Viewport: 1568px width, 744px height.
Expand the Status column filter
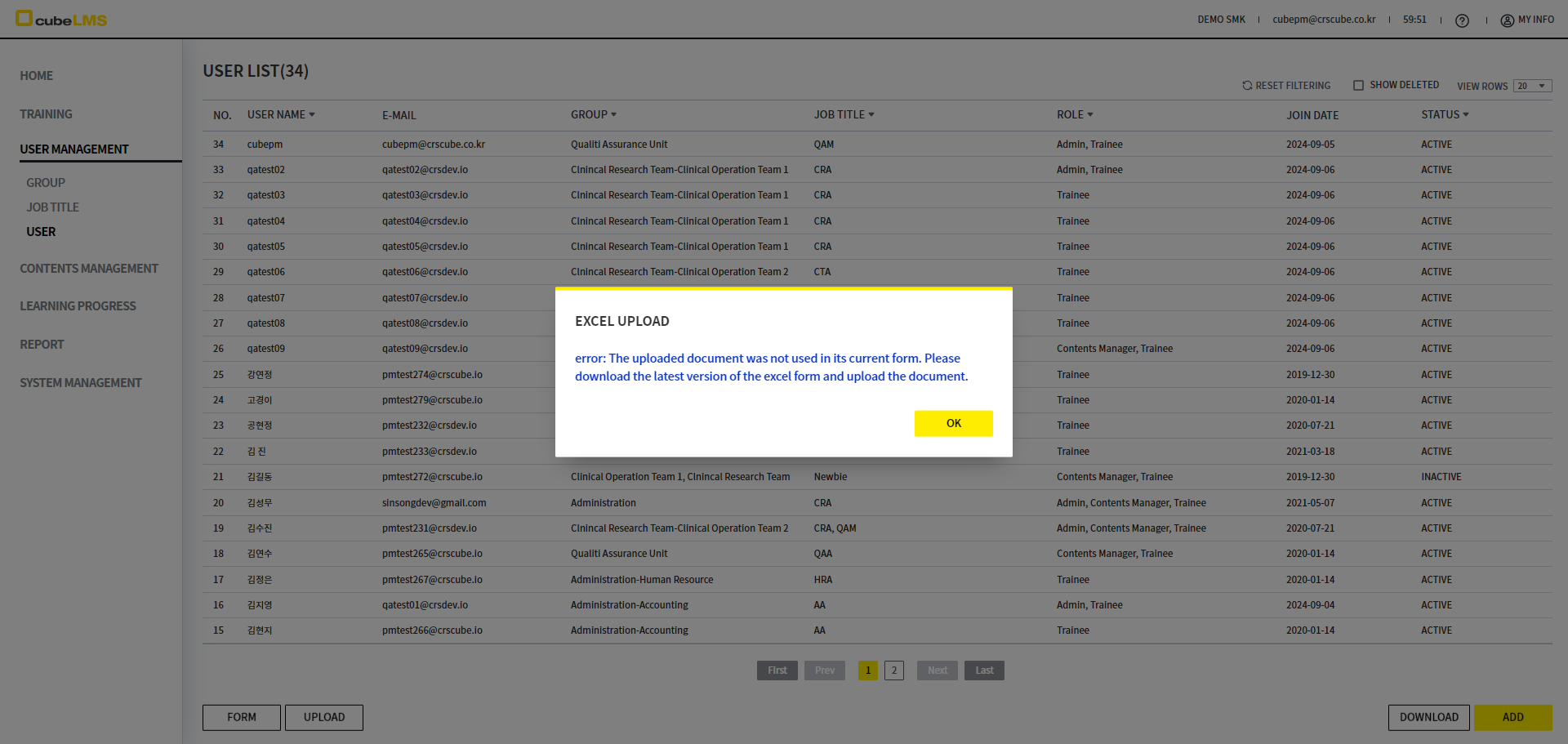1466,115
